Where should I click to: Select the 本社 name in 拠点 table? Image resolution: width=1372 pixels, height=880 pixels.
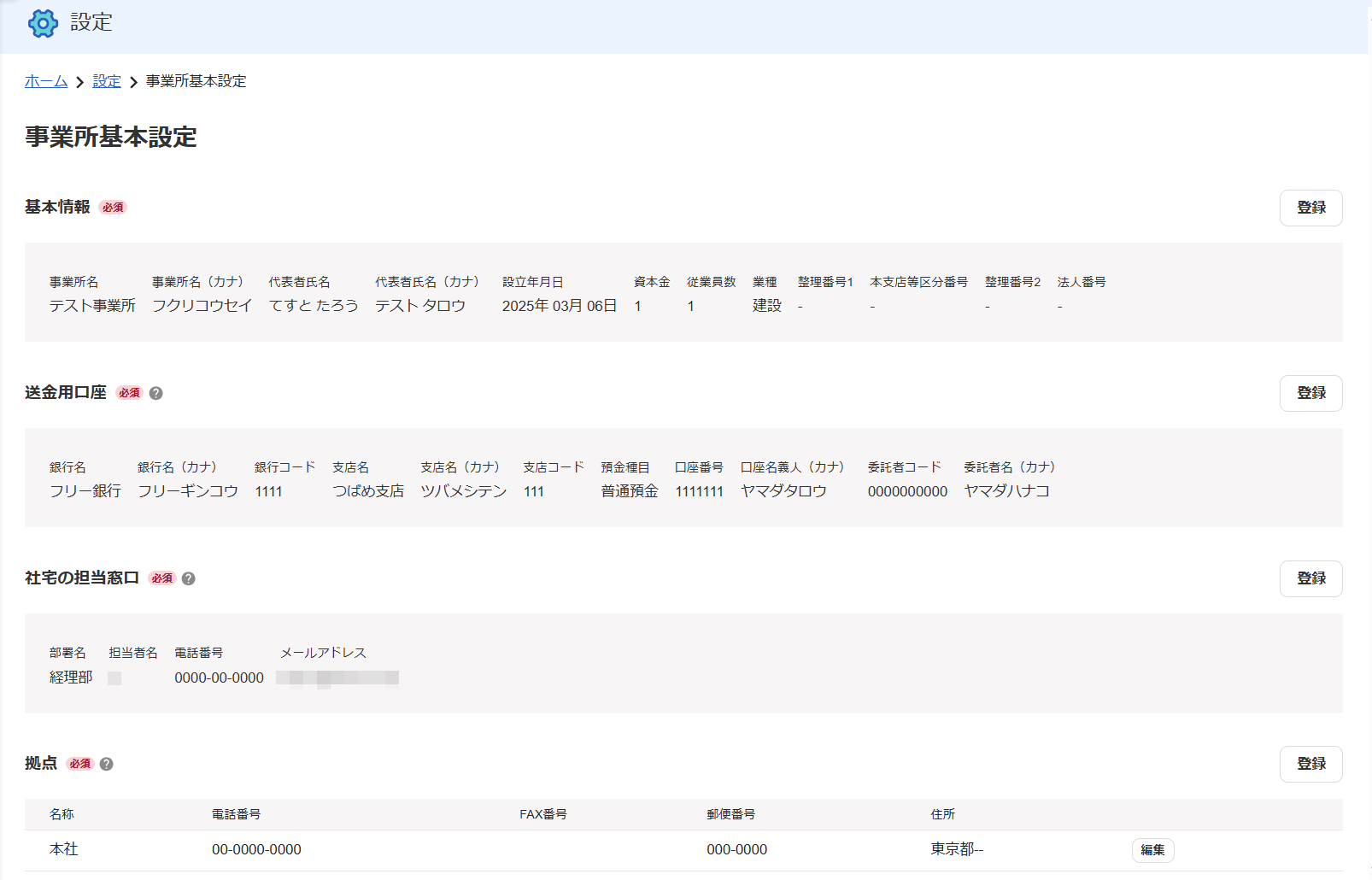[64, 849]
